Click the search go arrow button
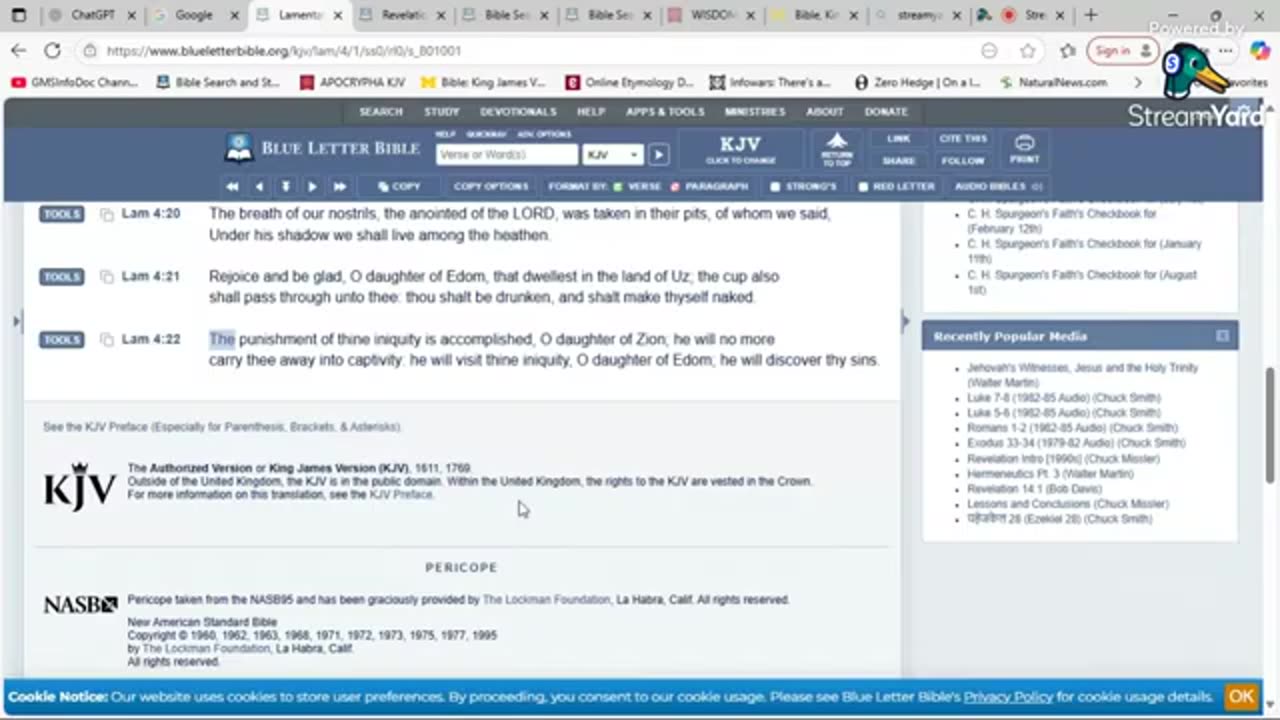The image size is (1280, 720). (658, 154)
